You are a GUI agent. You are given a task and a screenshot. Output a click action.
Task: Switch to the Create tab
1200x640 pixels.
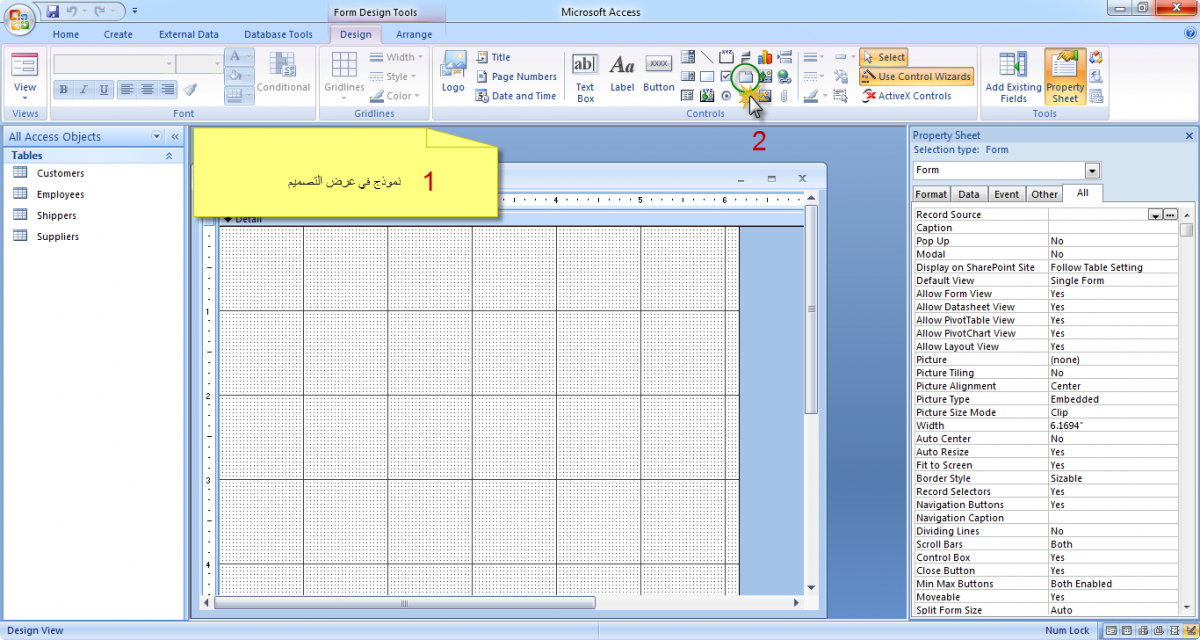click(x=118, y=34)
